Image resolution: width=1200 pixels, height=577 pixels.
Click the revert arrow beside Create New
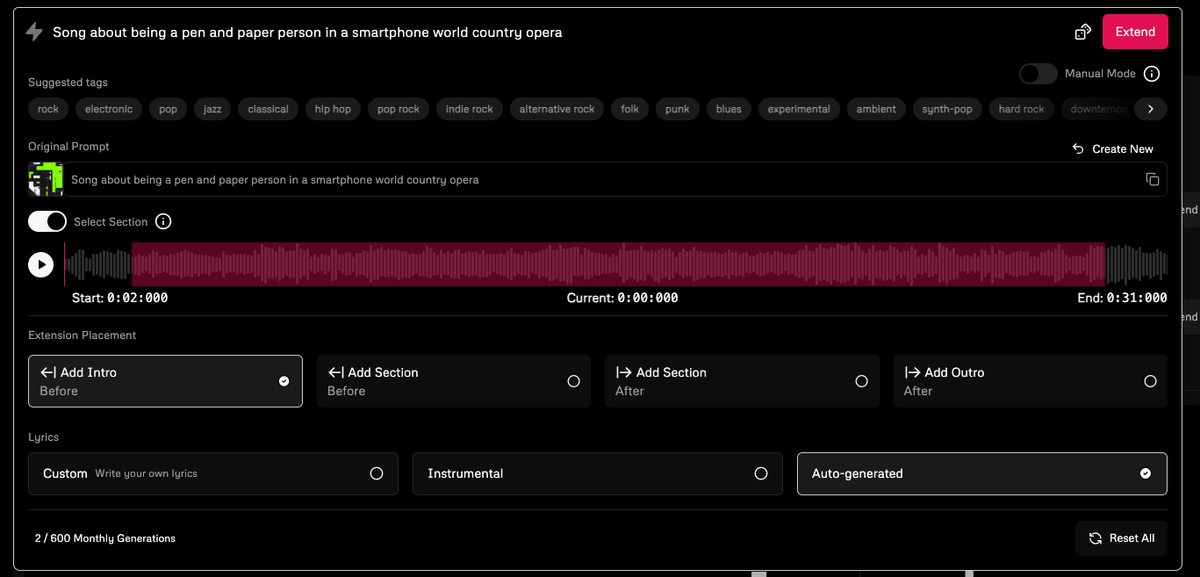(1077, 148)
